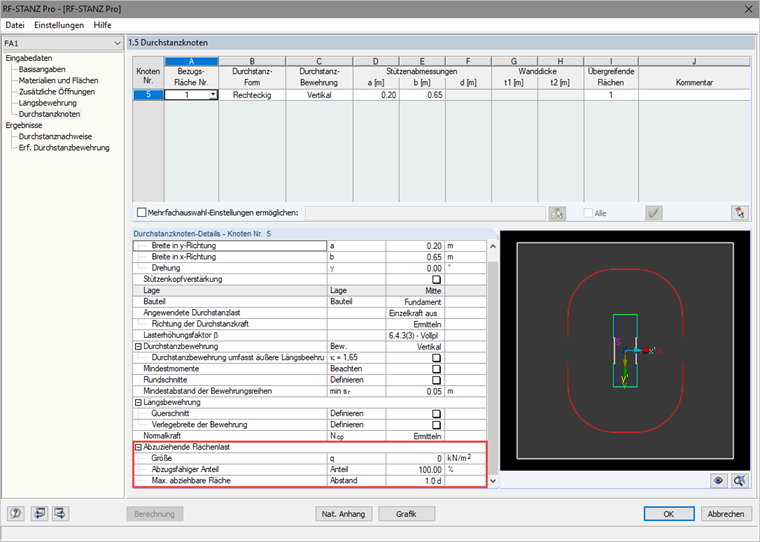The image size is (760, 542).
Task: Click the Berechnung button
Action: (155, 514)
